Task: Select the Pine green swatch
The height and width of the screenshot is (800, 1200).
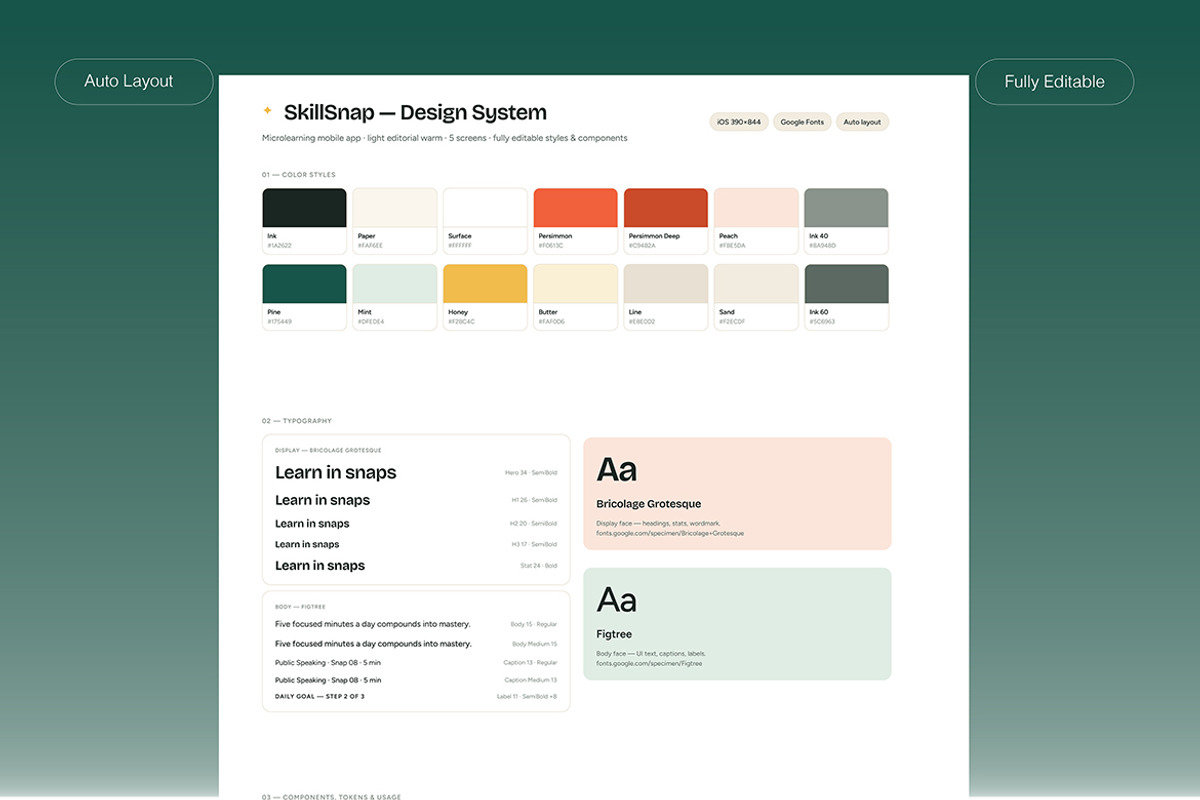Action: 305,284
